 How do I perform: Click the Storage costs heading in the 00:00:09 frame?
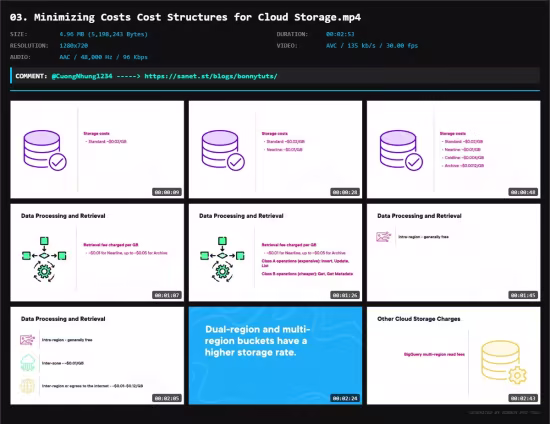coord(96,134)
